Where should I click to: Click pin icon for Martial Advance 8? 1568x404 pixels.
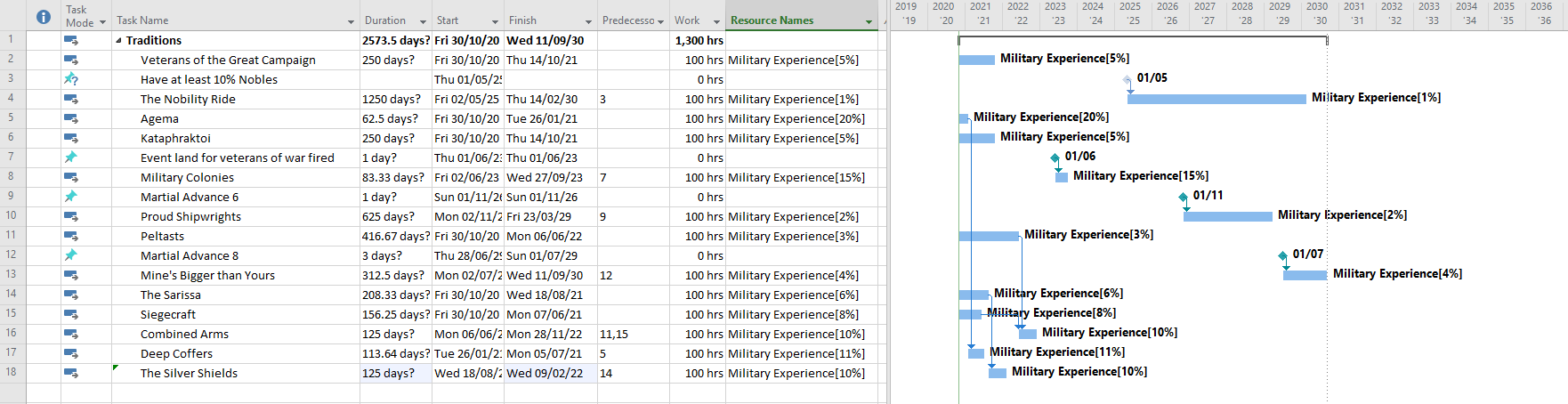tap(71, 255)
